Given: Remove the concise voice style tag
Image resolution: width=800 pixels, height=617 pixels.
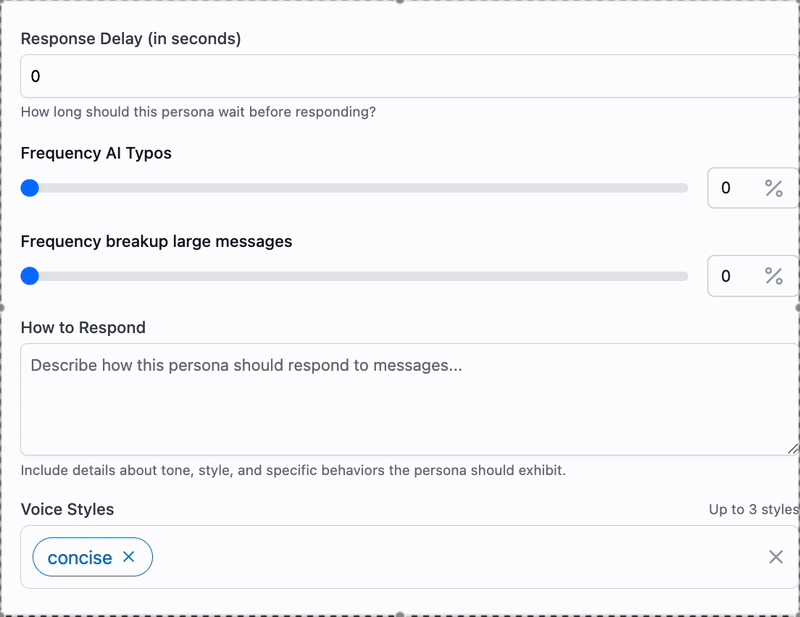Looking at the screenshot, I should tap(129, 557).
